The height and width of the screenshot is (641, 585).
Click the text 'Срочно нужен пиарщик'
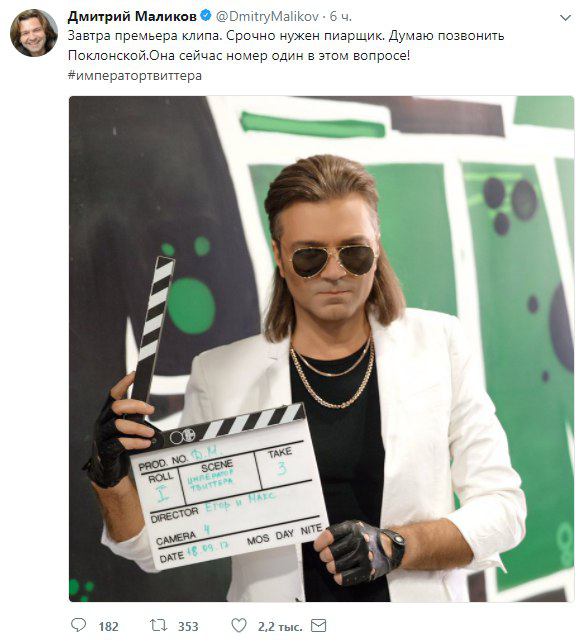pos(305,36)
